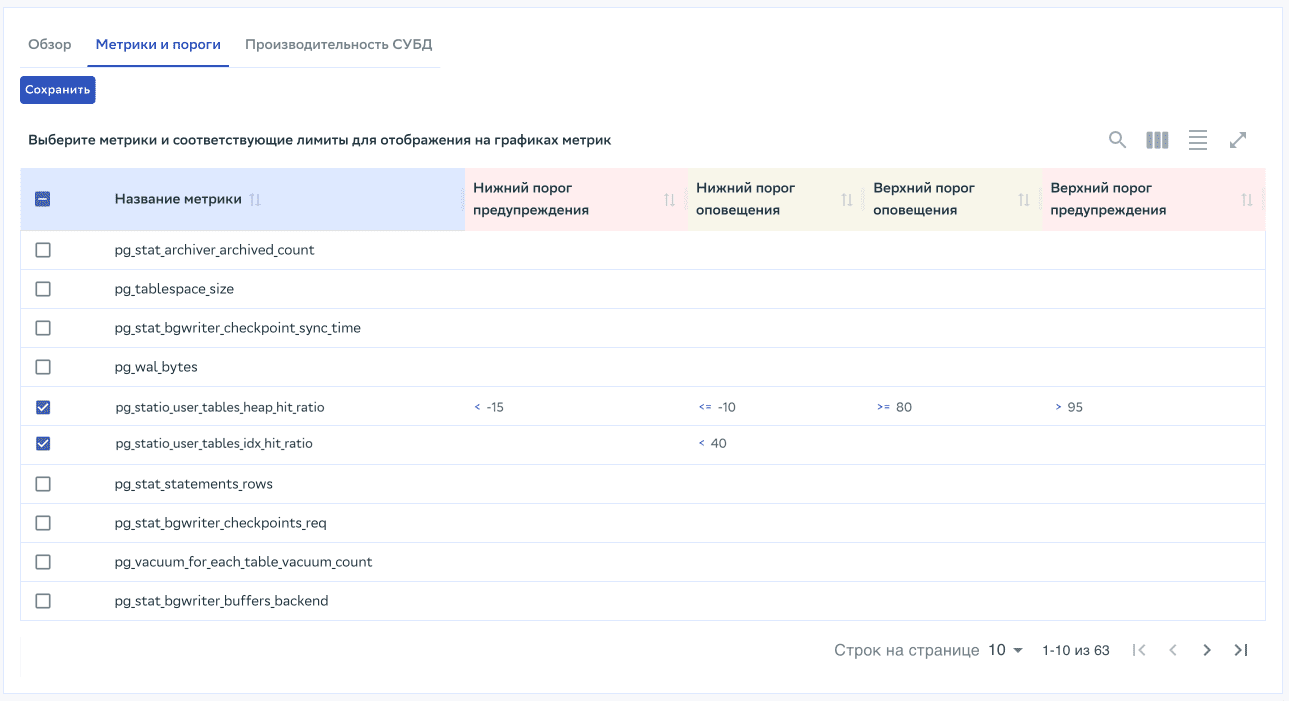Expand table to full screen

pyautogui.click(x=1238, y=140)
